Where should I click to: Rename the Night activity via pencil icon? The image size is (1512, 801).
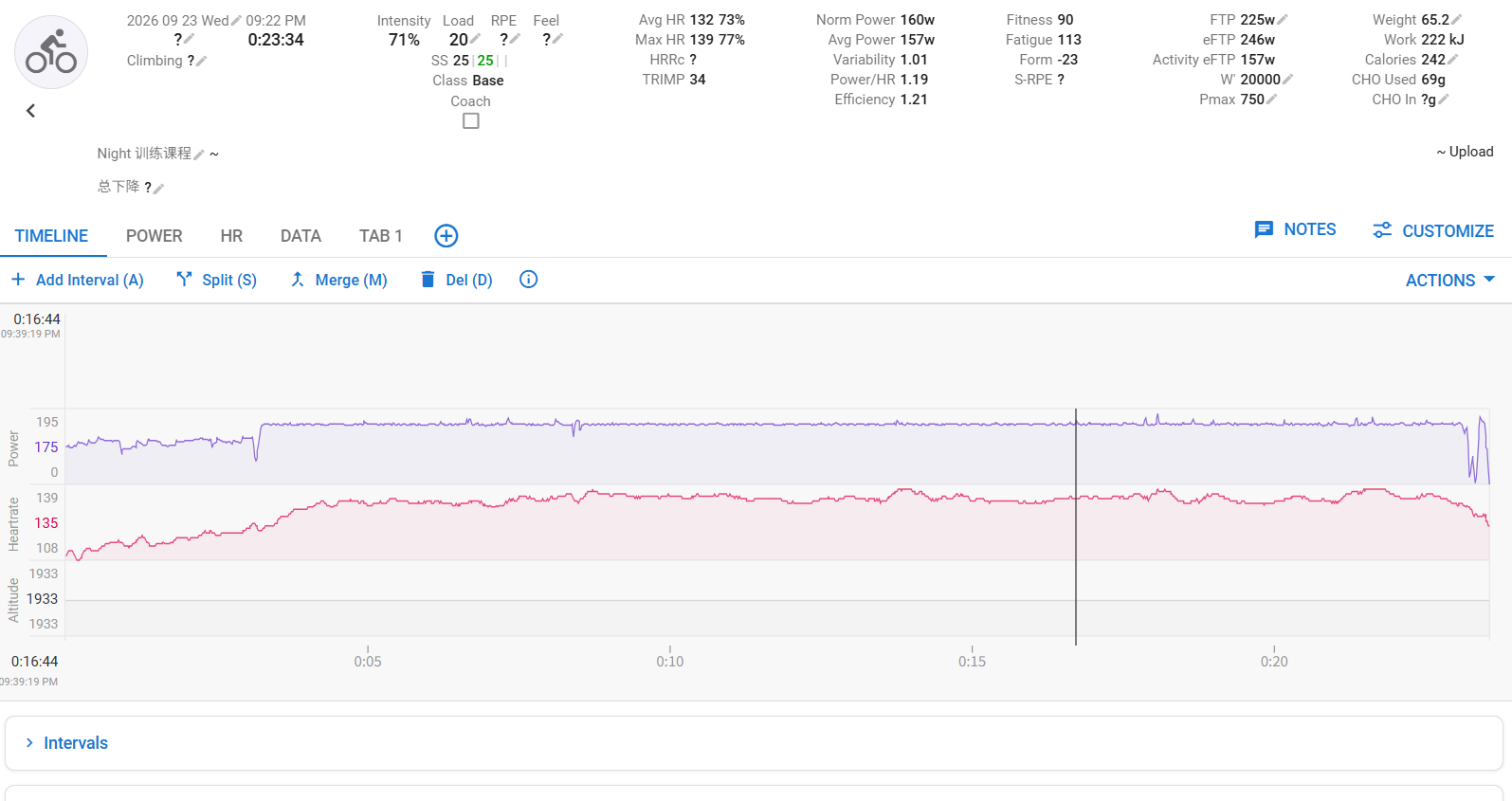tap(199, 155)
